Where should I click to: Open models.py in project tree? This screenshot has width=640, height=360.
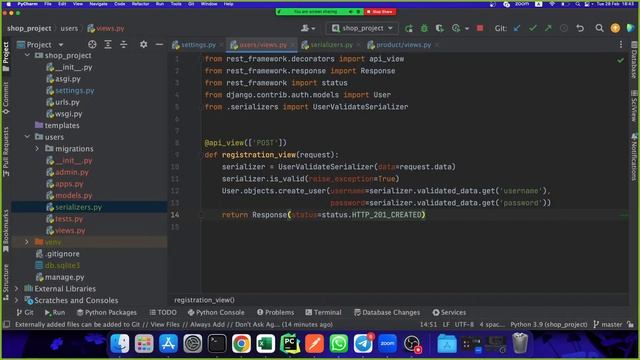click(x=73, y=196)
